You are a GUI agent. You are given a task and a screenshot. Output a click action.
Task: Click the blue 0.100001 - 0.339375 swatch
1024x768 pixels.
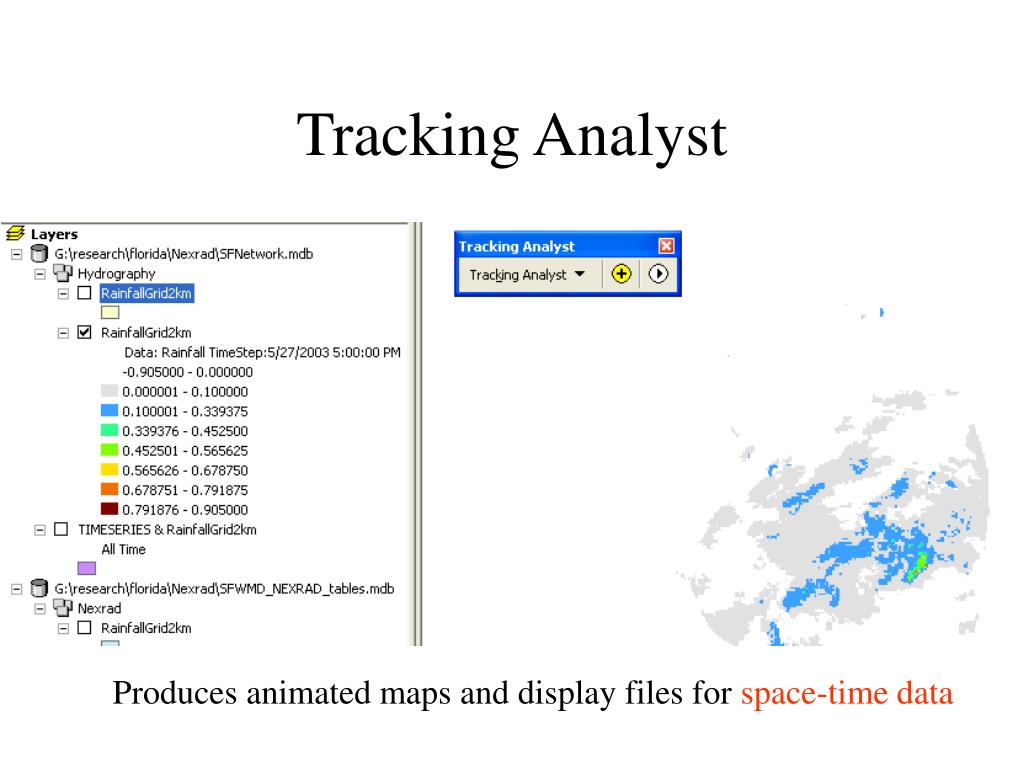(x=109, y=410)
